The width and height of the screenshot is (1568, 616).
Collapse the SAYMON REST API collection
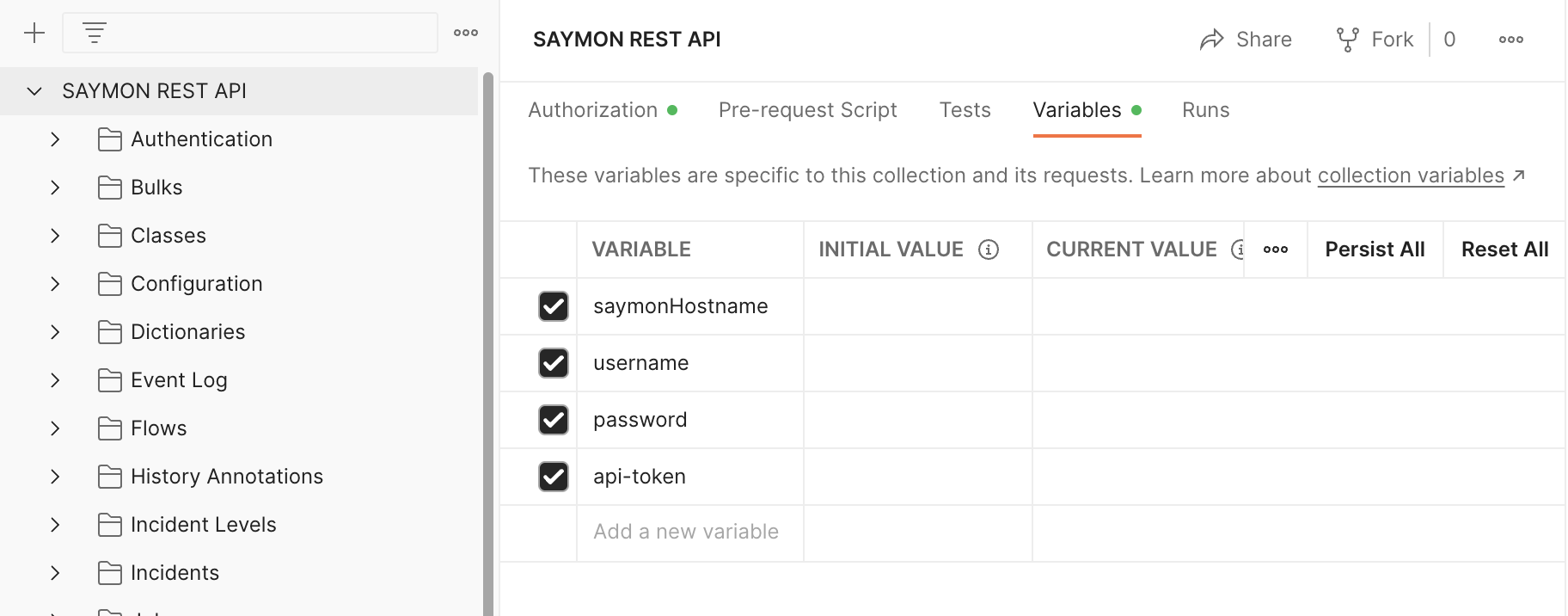34,91
